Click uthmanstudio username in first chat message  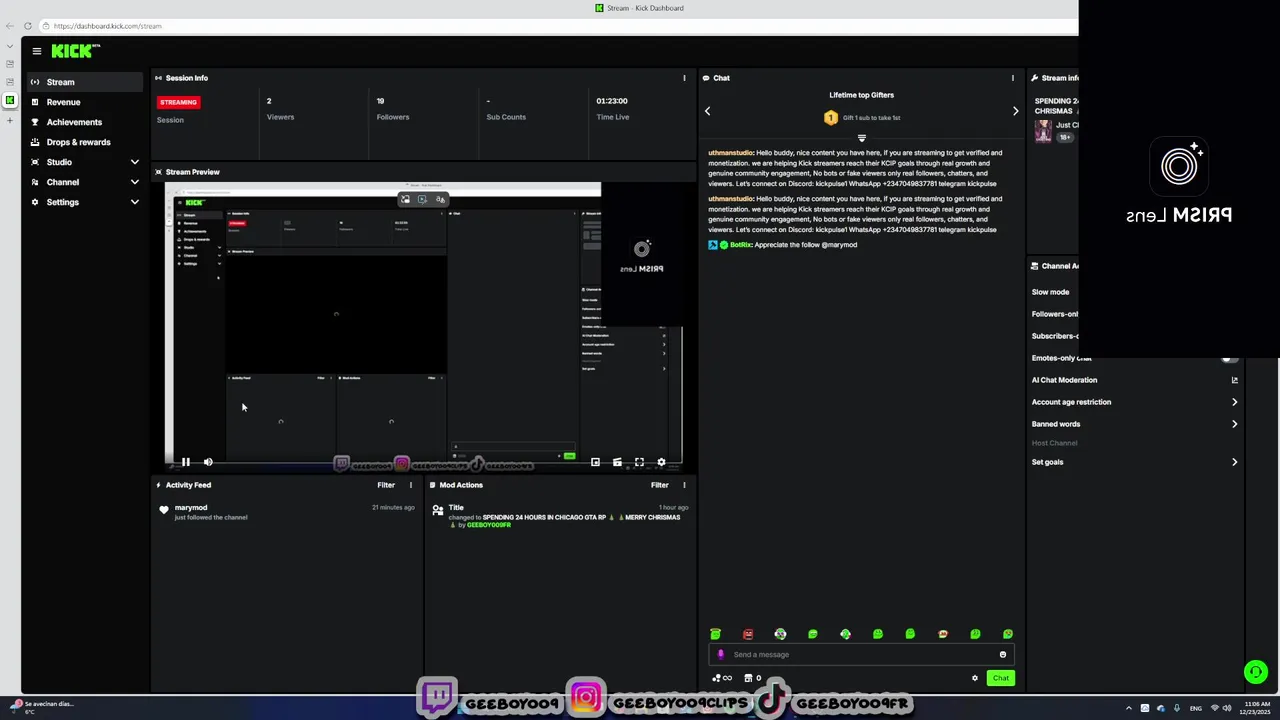pyautogui.click(x=731, y=153)
